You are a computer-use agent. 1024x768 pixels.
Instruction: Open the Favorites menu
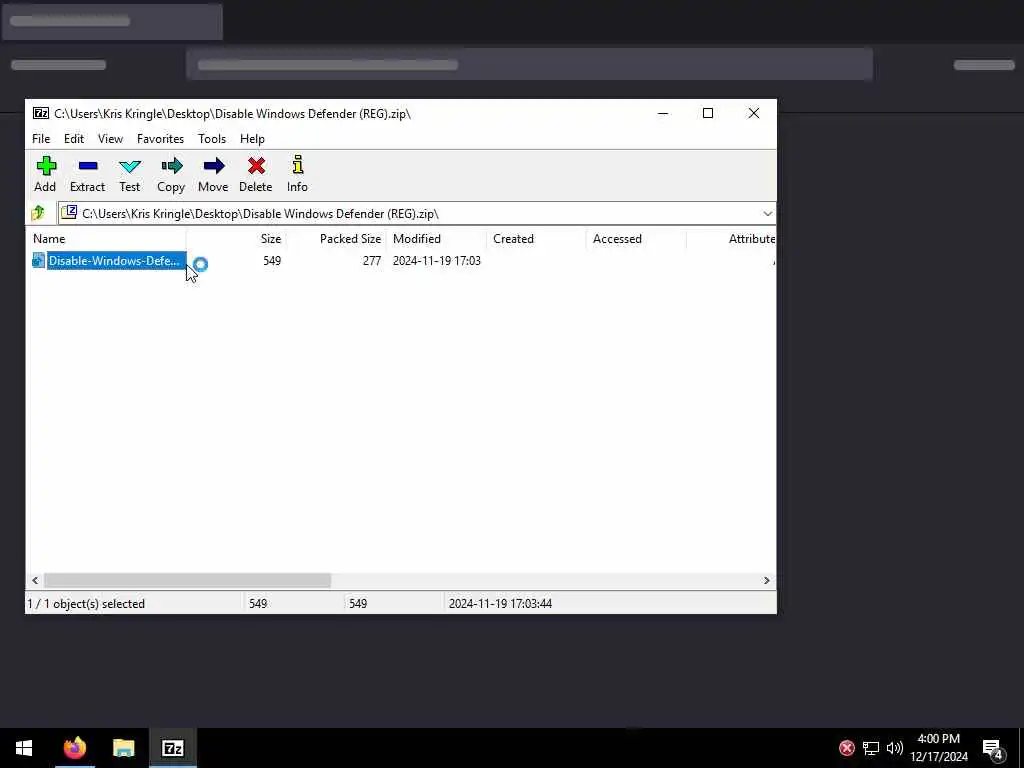160,138
